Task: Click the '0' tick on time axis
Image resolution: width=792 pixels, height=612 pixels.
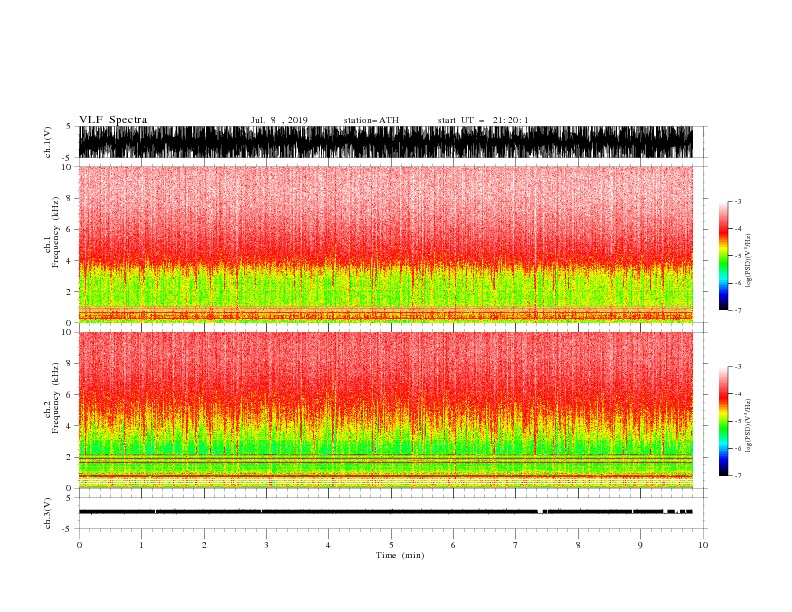Action: click(79, 545)
